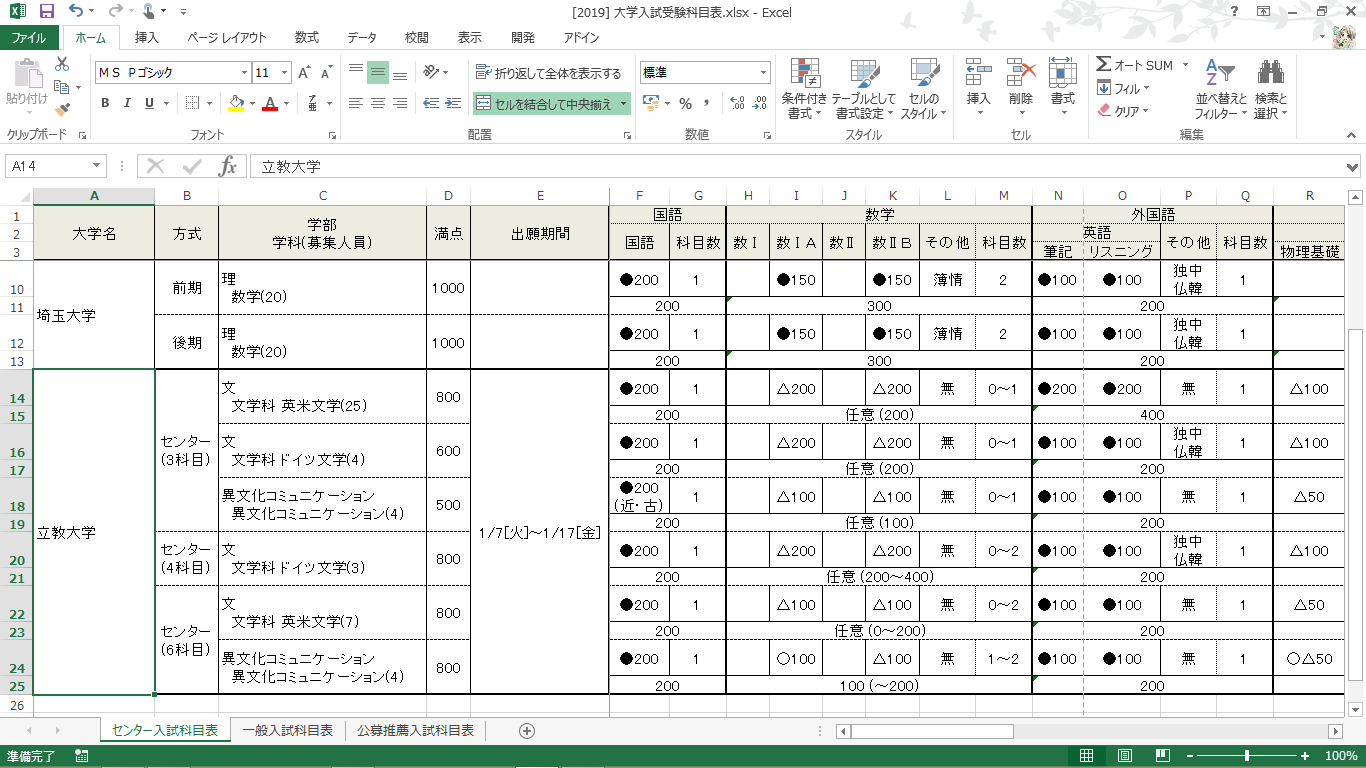Click the new sheet plus button
Viewport: 1366px width, 768px height.
(x=527, y=731)
